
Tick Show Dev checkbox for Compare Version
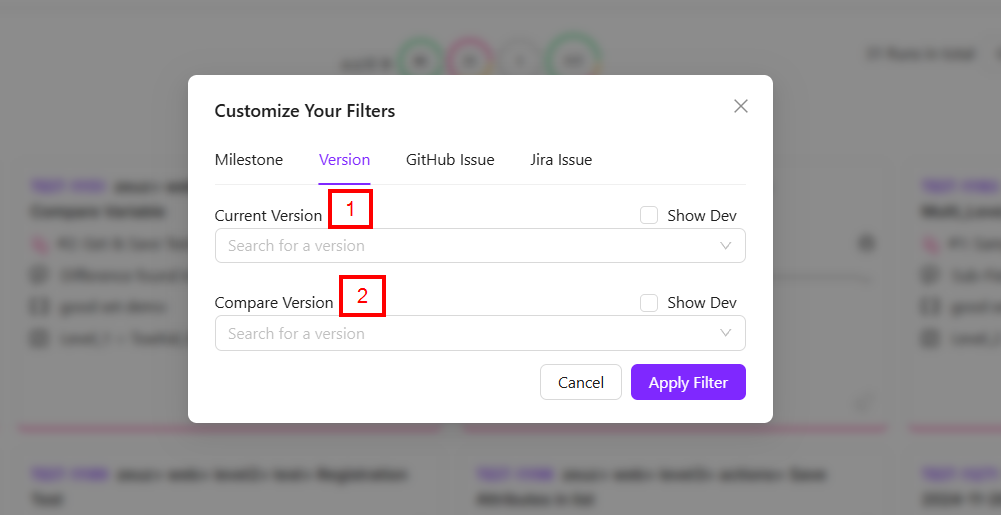(x=650, y=303)
